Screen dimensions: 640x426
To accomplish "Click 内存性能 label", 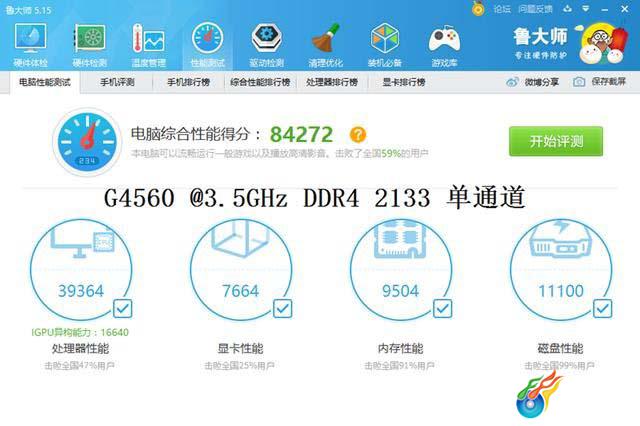I will [x=400, y=348].
